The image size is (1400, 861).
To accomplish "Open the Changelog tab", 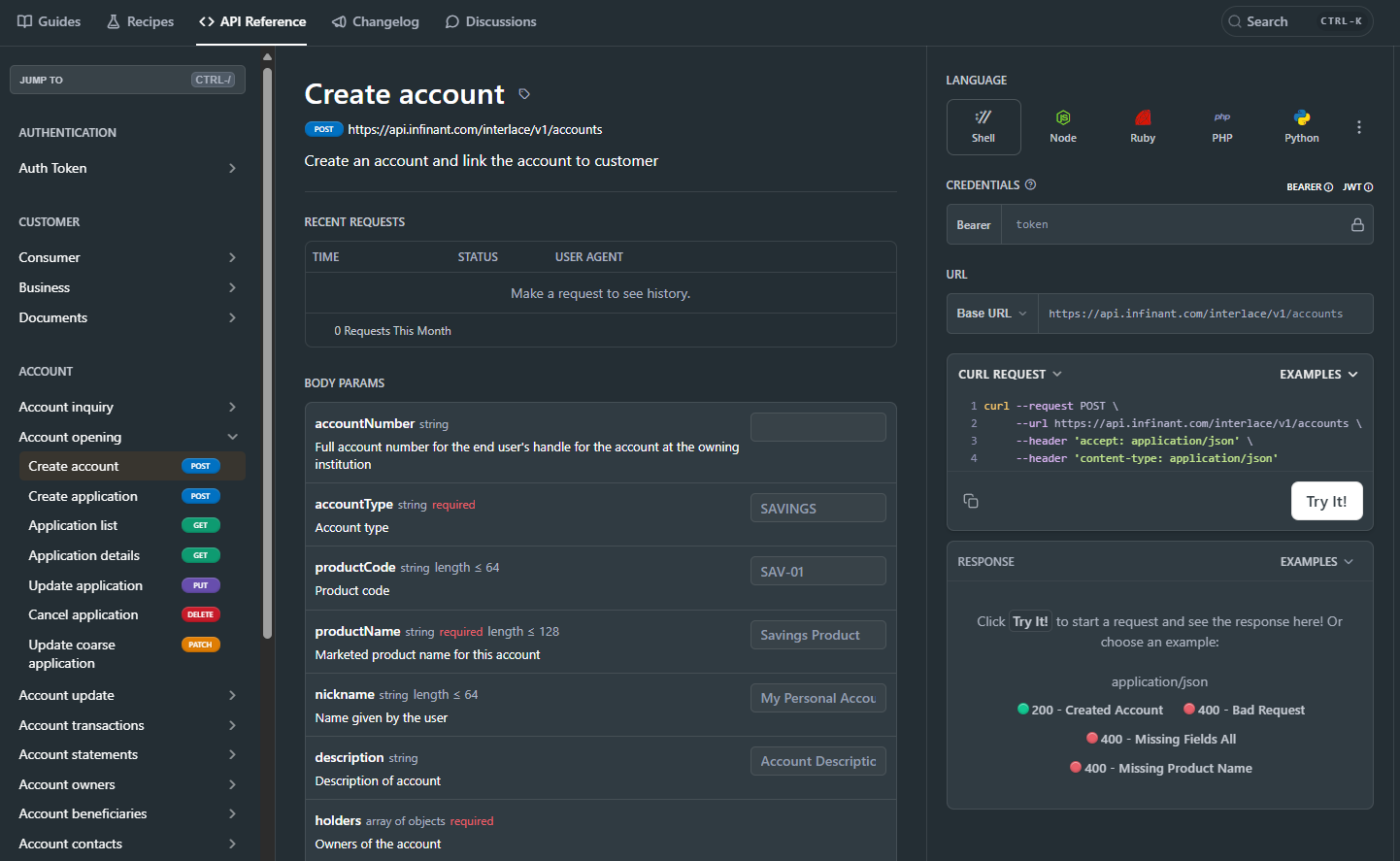I will click(x=376, y=21).
